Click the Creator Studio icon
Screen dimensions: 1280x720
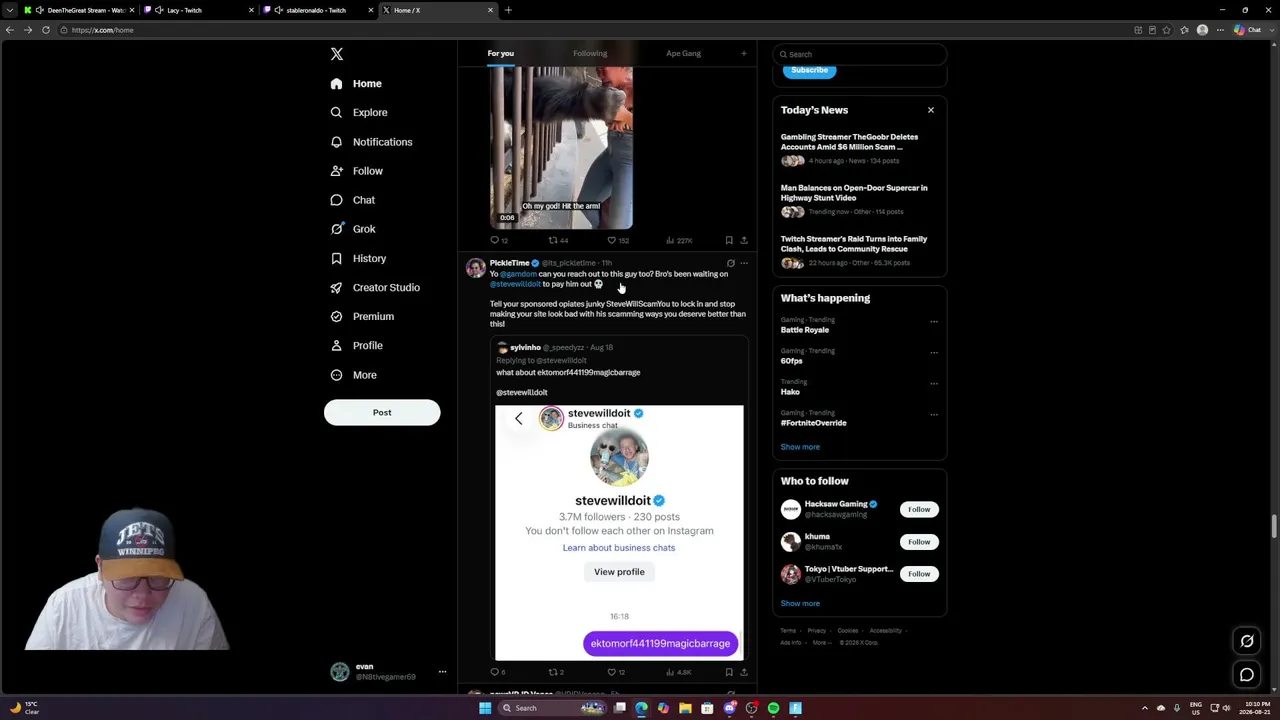click(x=337, y=287)
